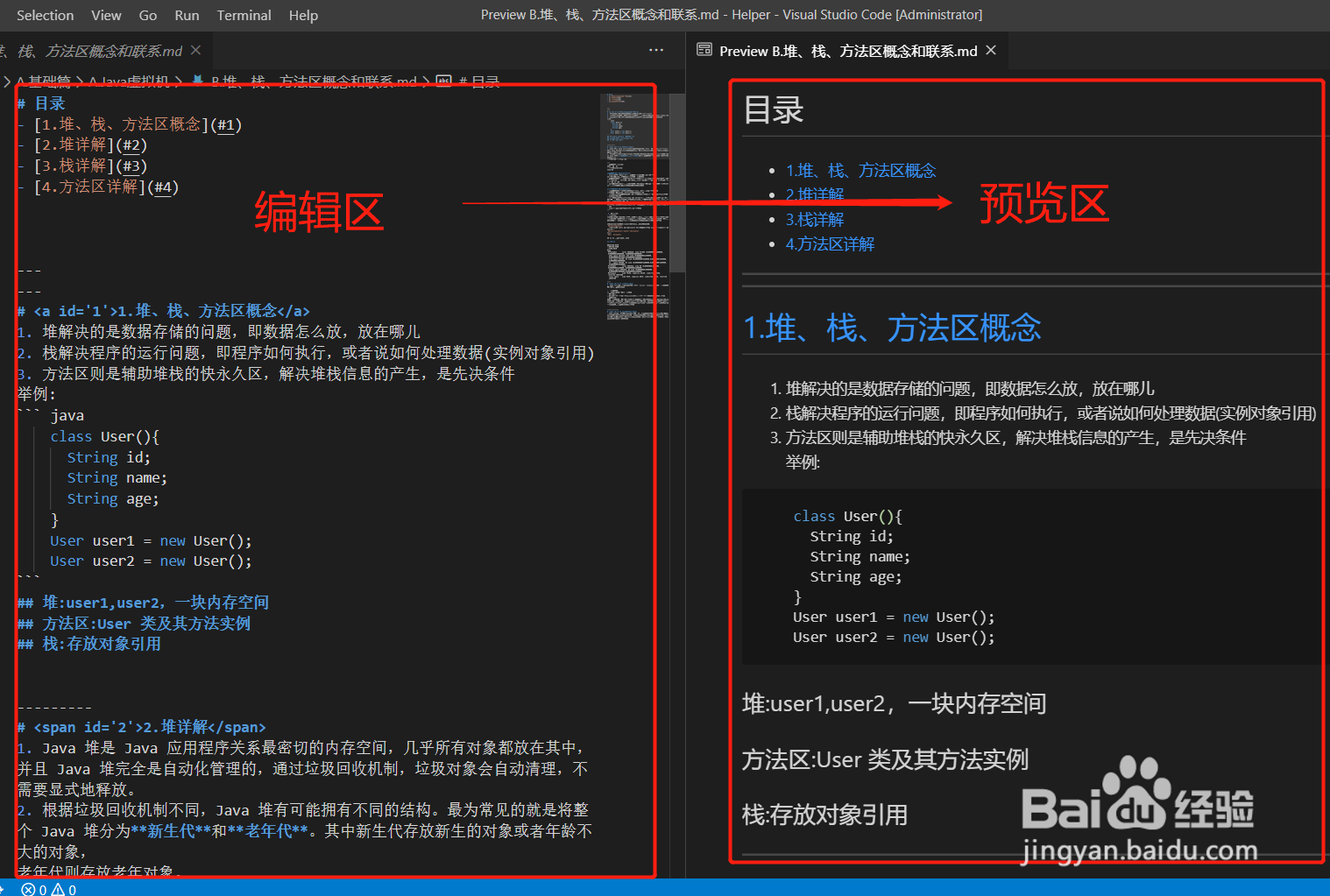Activate the left editor tab 方法区概念和联系.md

click(100, 51)
